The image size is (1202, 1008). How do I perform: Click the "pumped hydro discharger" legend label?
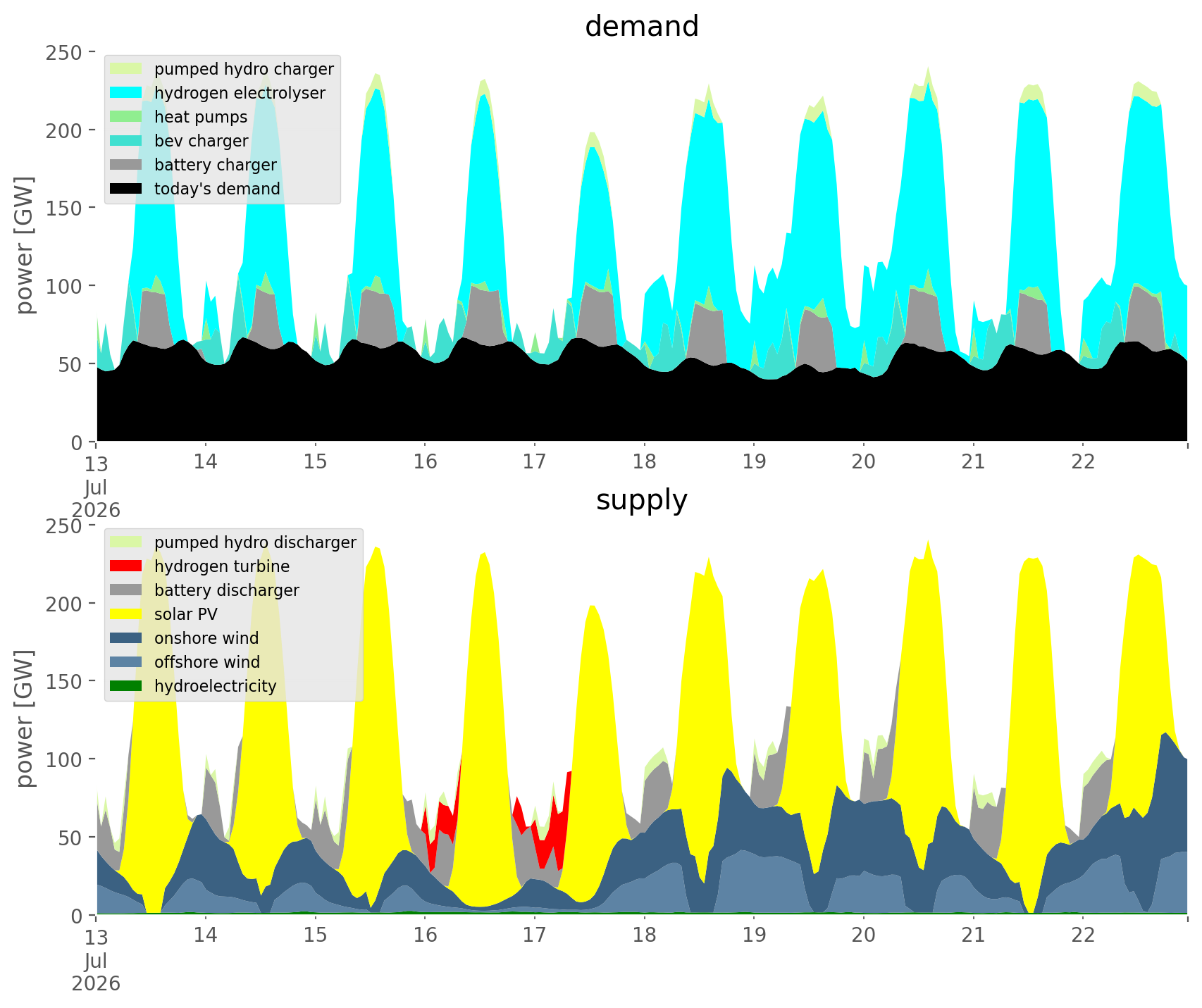coord(255,542)
